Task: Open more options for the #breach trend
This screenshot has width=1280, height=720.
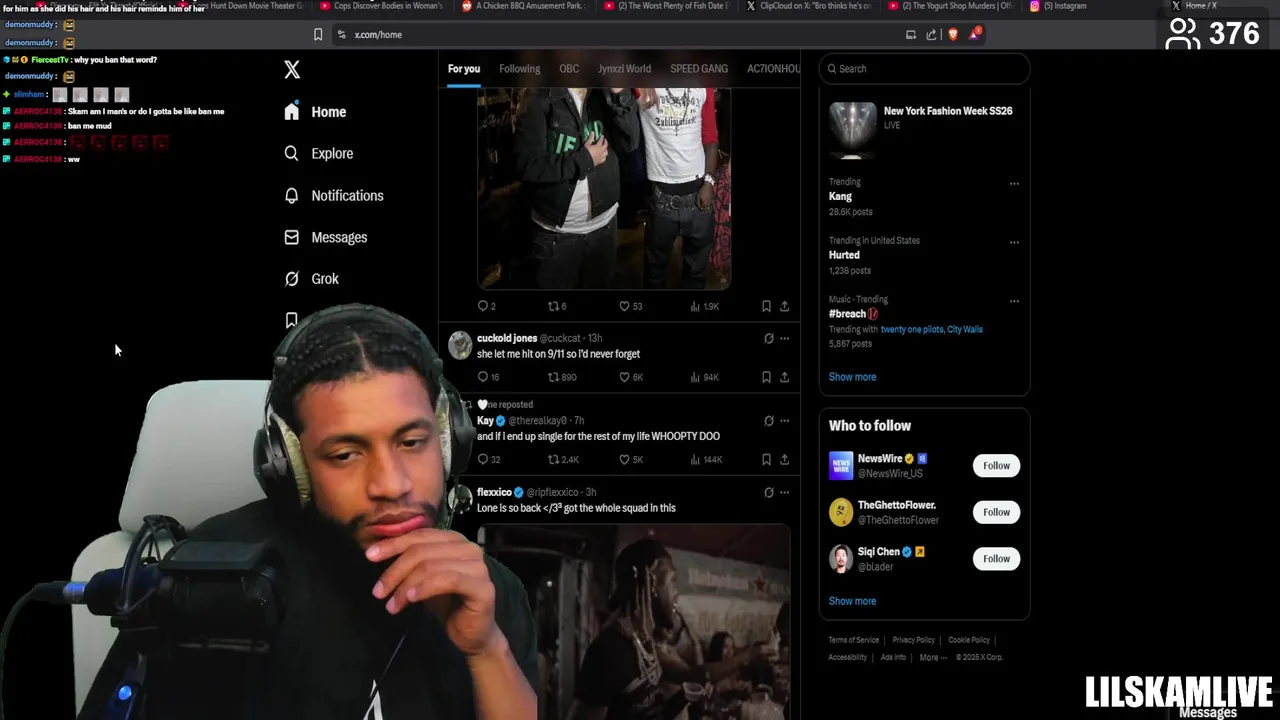Action: click(x=1014, y=301)
